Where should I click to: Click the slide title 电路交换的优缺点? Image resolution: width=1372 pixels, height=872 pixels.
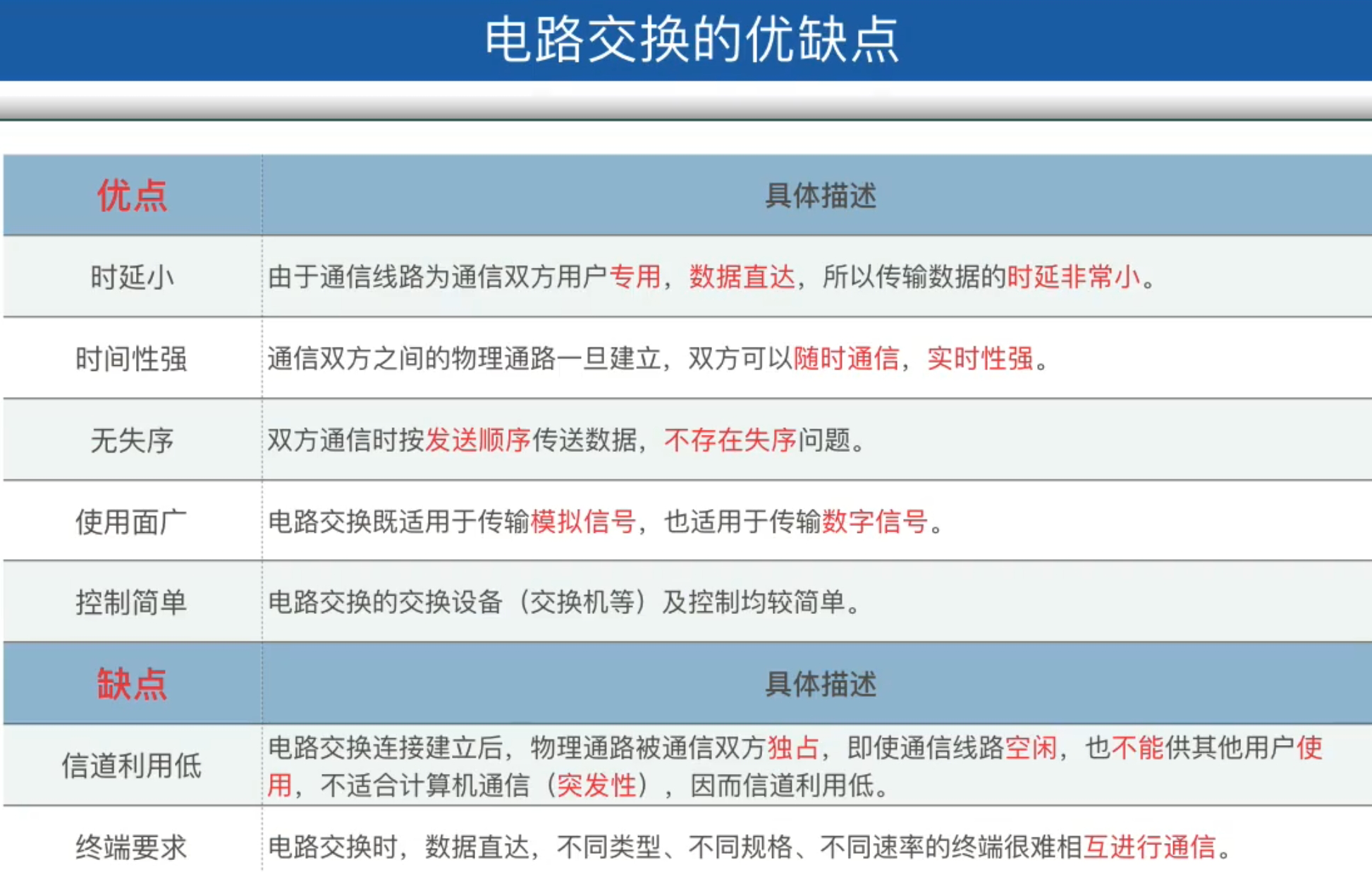691,39
